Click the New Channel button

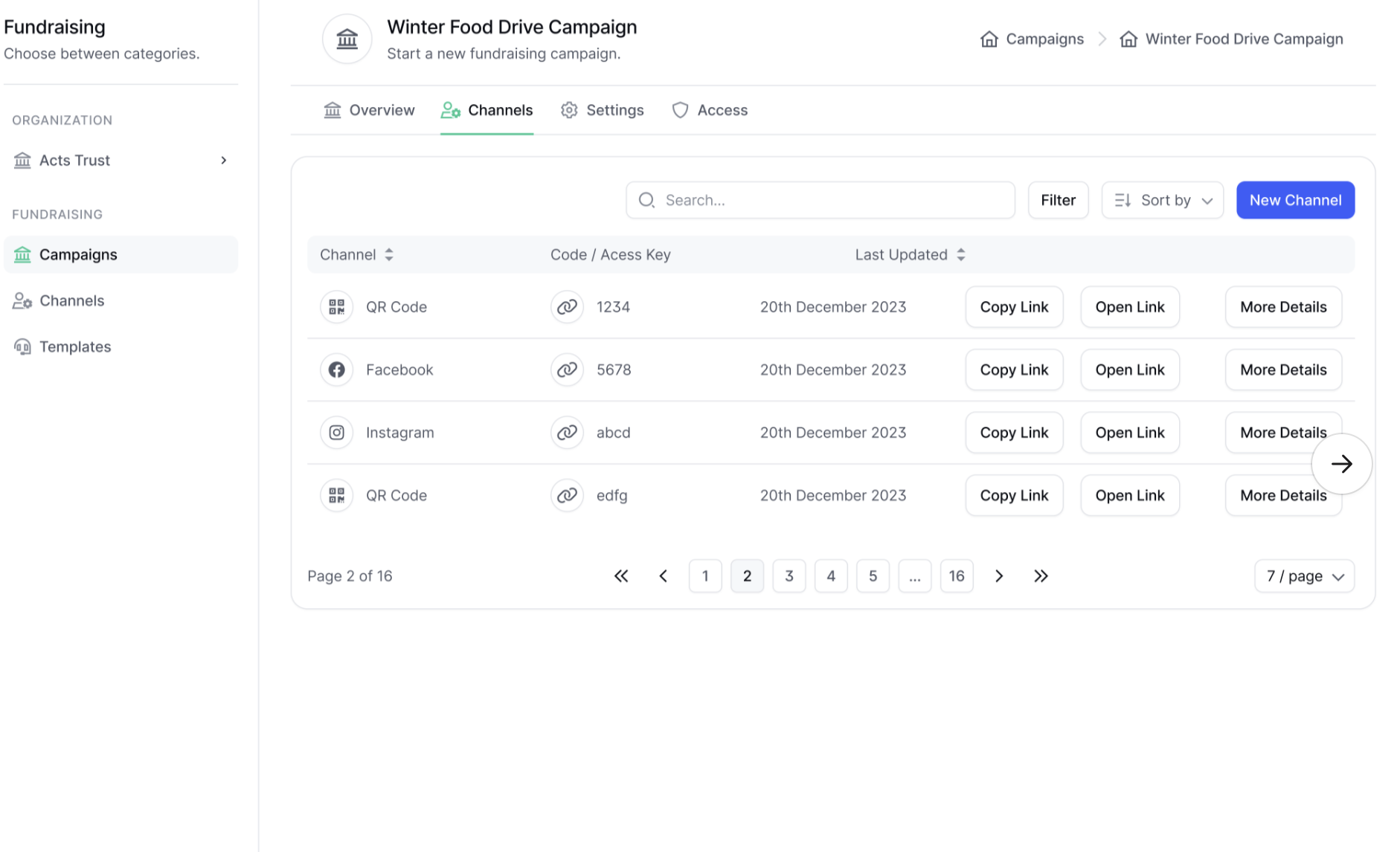pos(1294,200)
